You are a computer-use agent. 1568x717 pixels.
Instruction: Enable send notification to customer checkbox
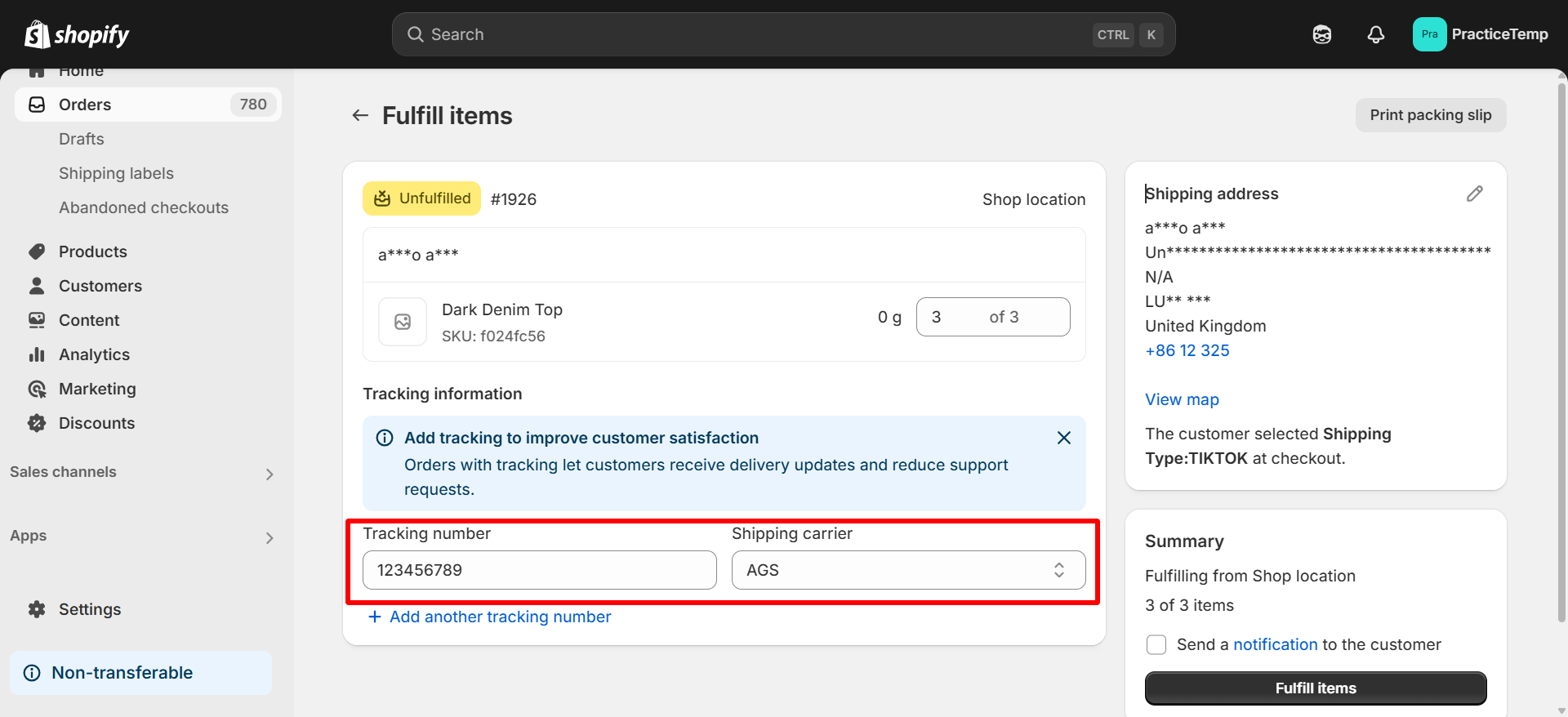point(1156,645)
